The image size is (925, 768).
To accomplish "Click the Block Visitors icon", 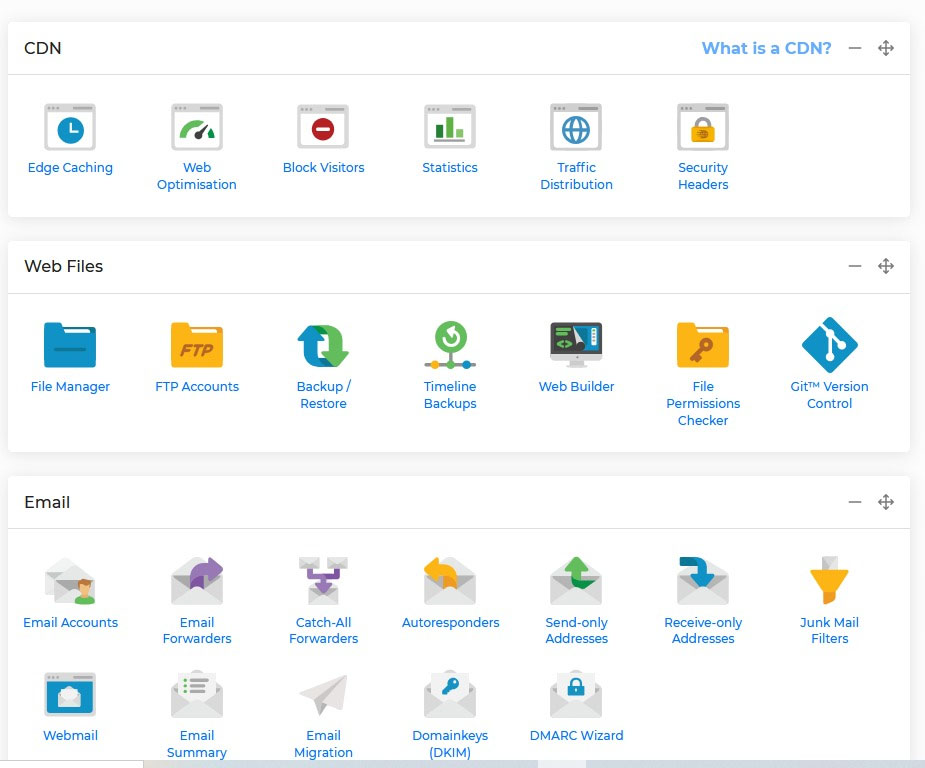I will coord(323,128).
